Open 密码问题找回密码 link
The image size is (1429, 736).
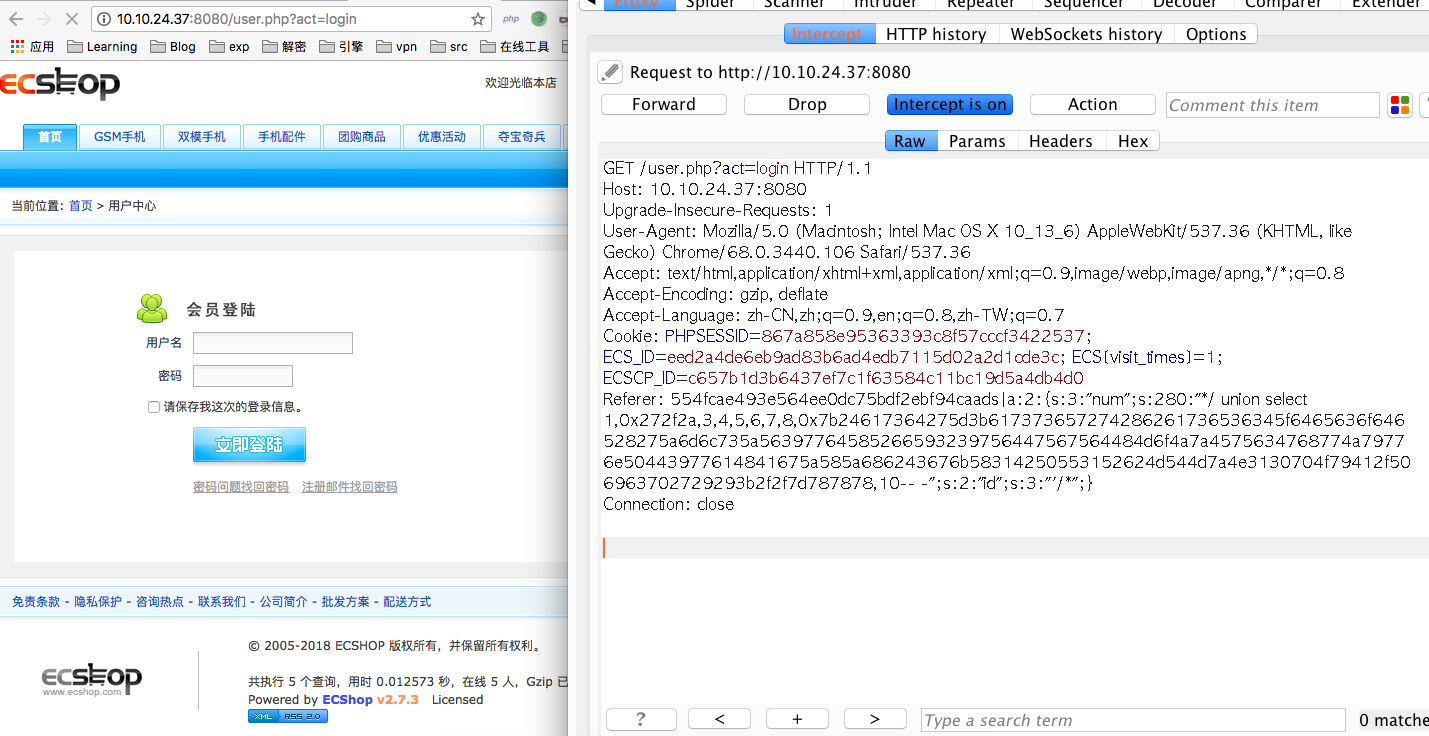(x=241, y=487)
